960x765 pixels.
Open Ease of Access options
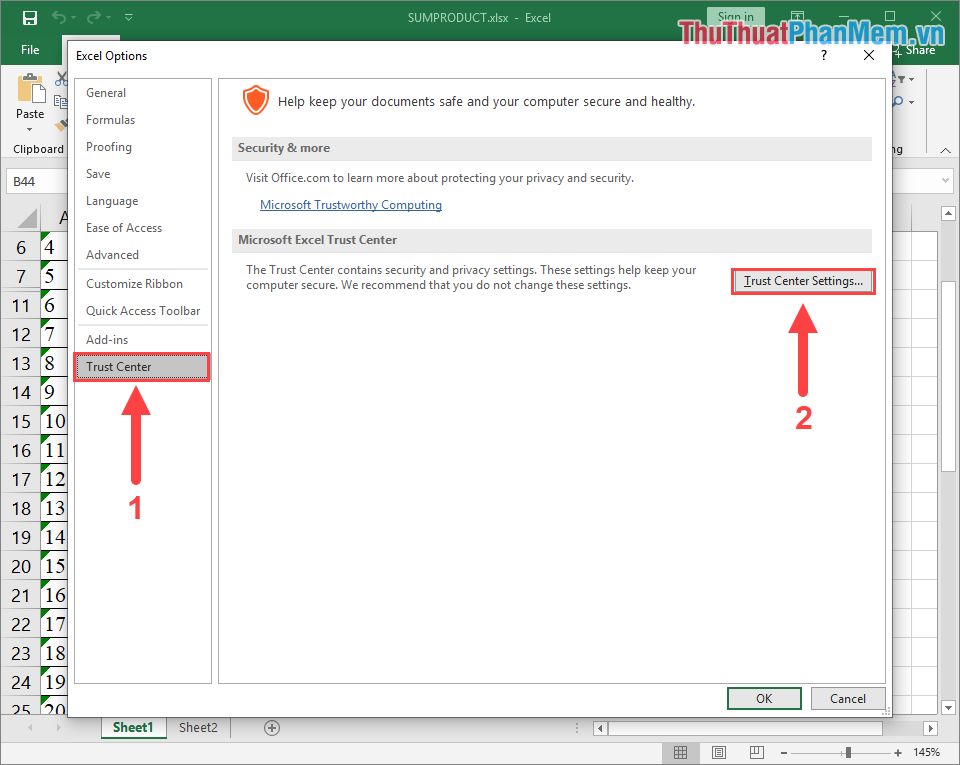tap(142, 228)
